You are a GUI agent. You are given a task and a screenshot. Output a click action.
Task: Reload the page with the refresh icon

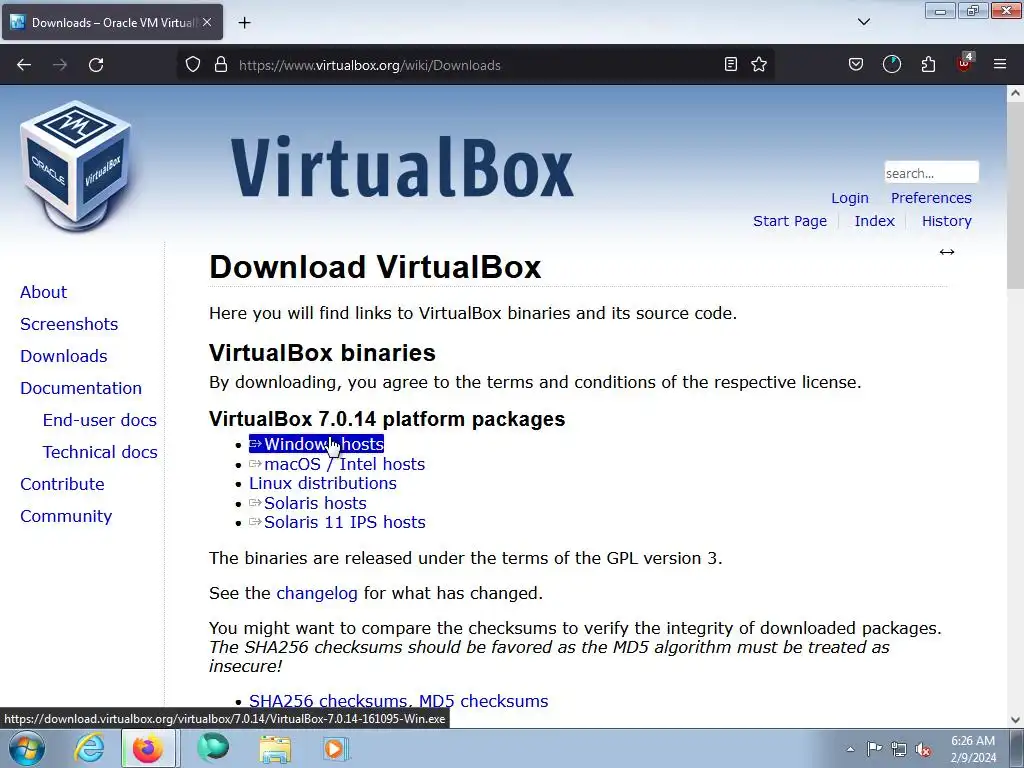96,65
